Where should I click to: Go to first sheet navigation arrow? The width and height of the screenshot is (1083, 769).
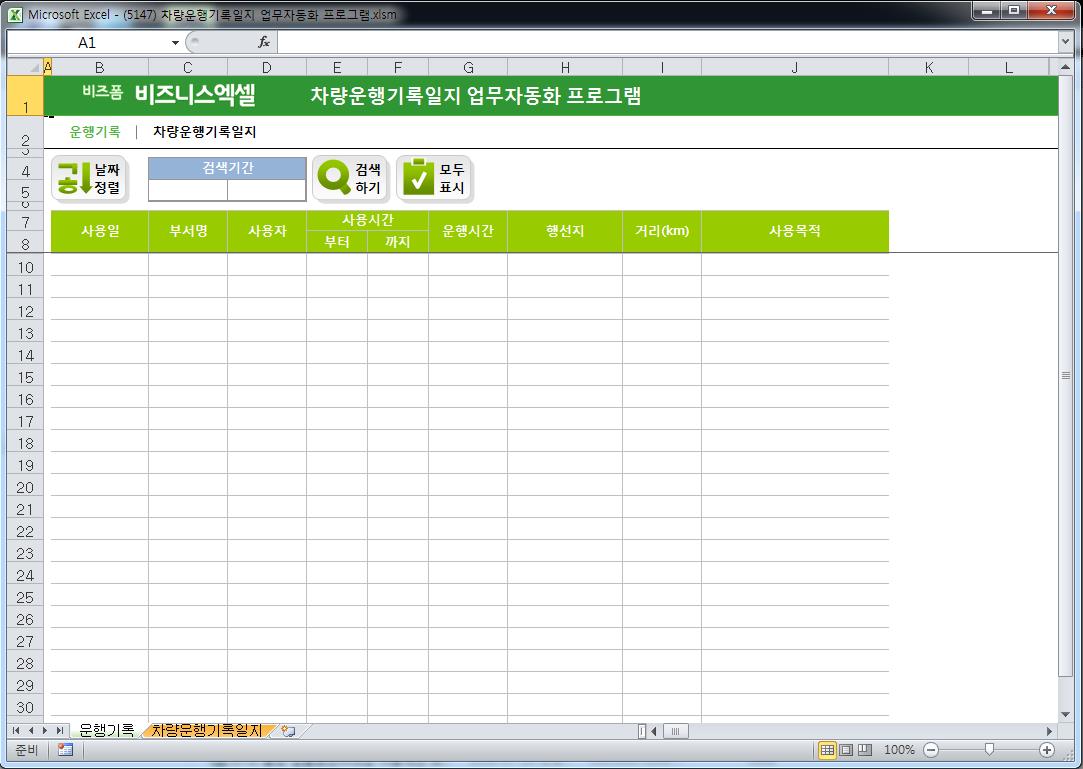click(x=16, y=730)
